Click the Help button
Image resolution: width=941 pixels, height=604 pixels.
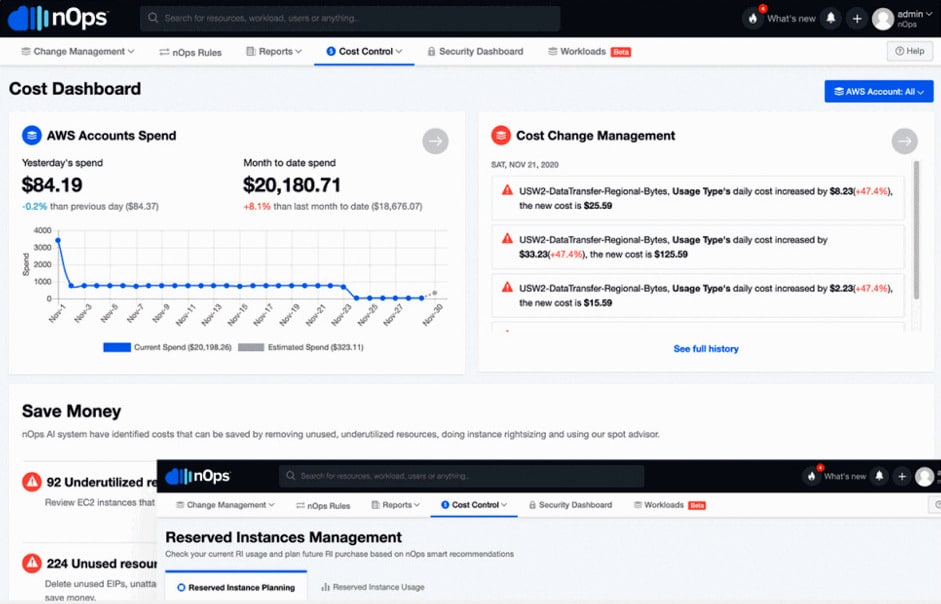(x=910, y=51)
